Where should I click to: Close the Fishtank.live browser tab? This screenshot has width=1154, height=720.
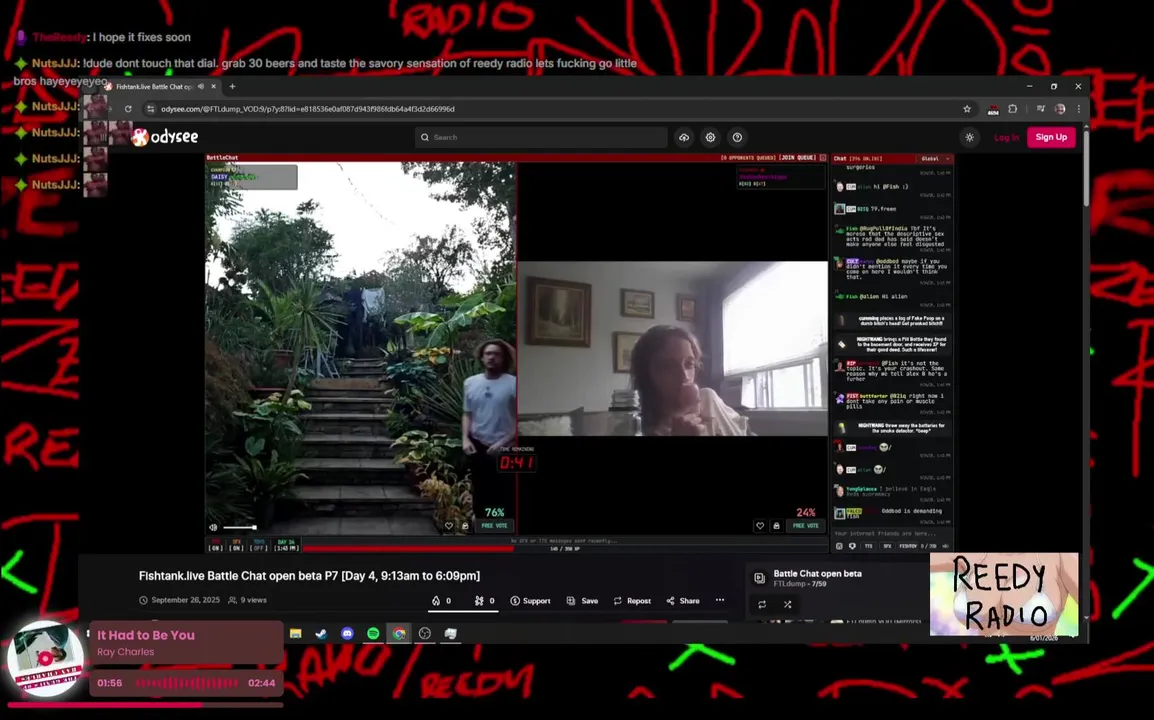pyautogui.click(x=213, y=86)
